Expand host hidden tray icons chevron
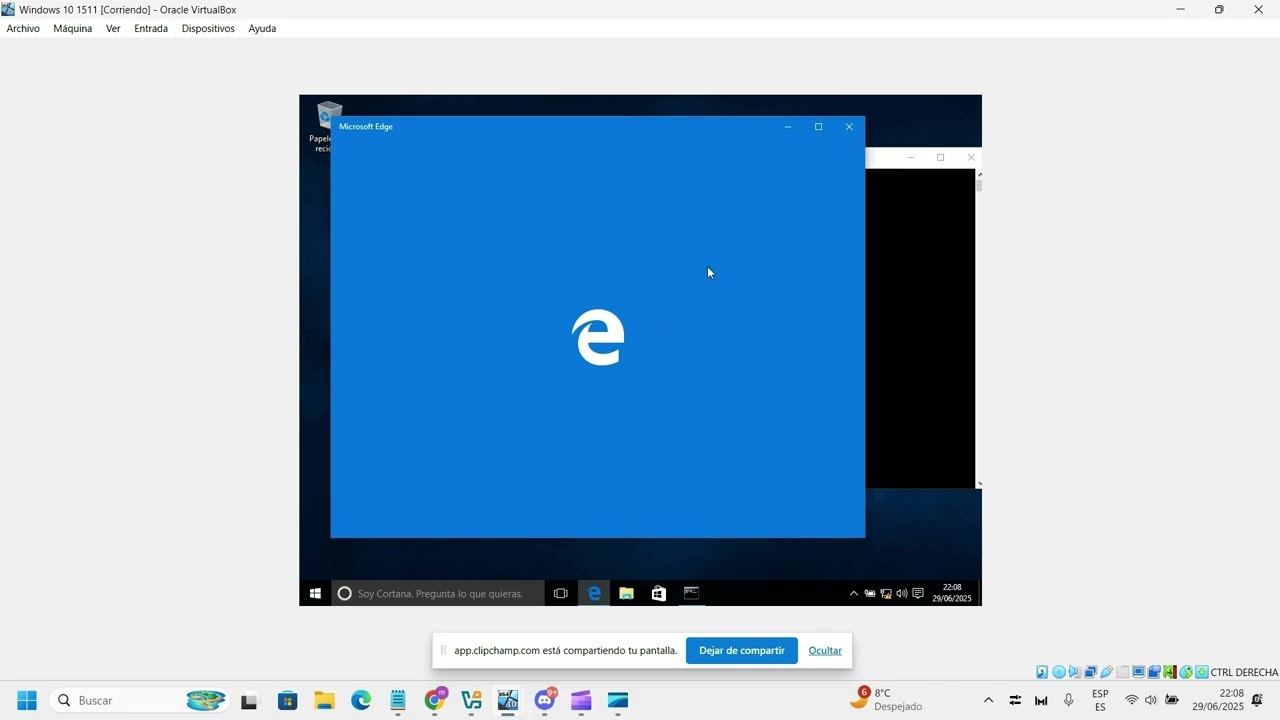 click(x=988, y=700)
